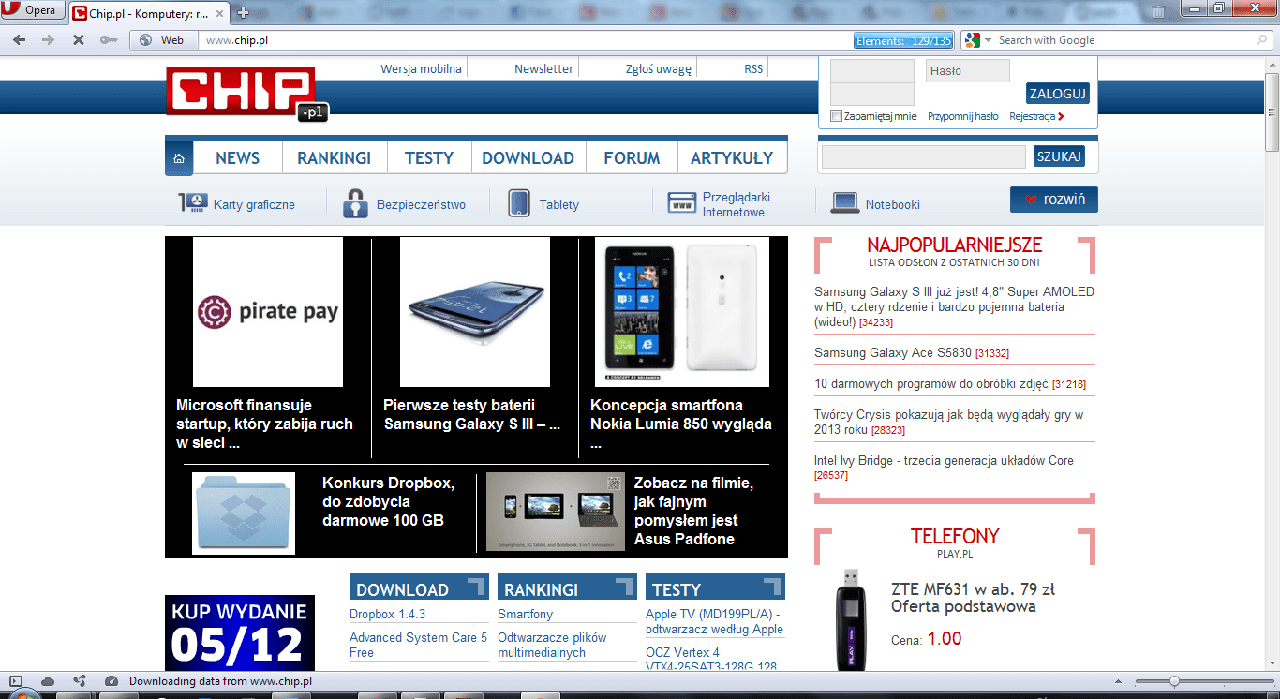Screen dimensions: 1280x699
Task: Click the Web site badge in address bar
Action: (x=163, y=40)
